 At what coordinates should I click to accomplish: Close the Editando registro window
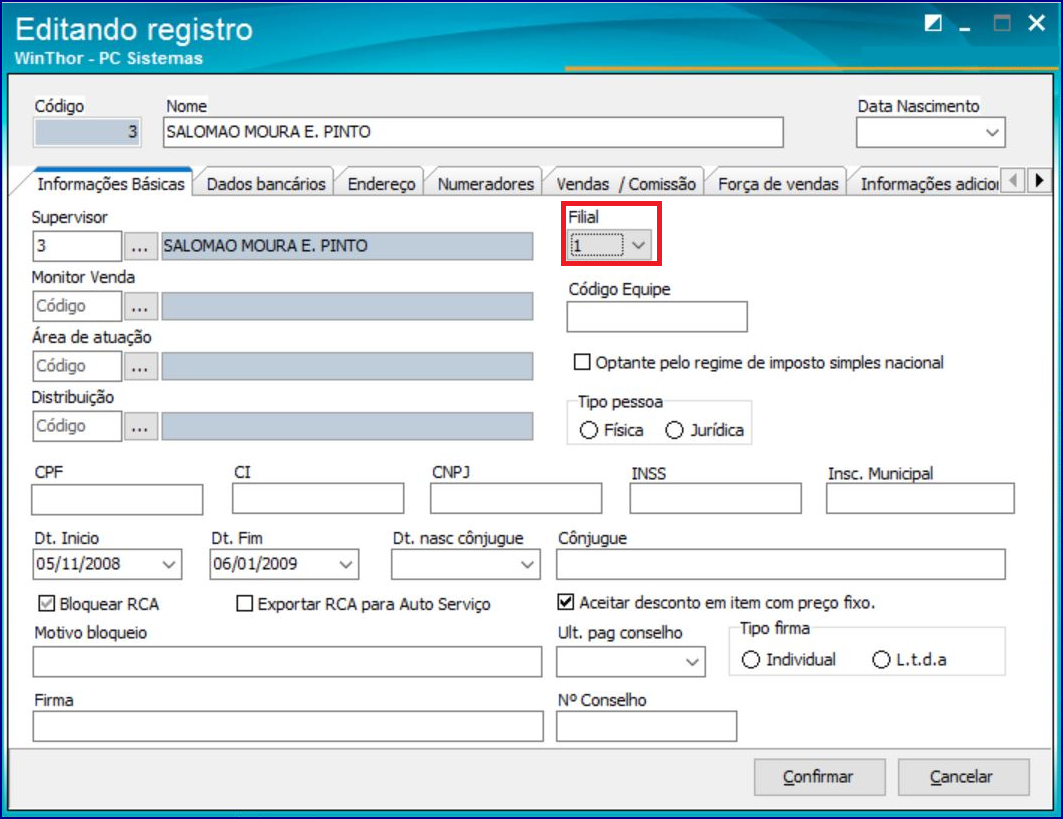tap(1037, 23)
